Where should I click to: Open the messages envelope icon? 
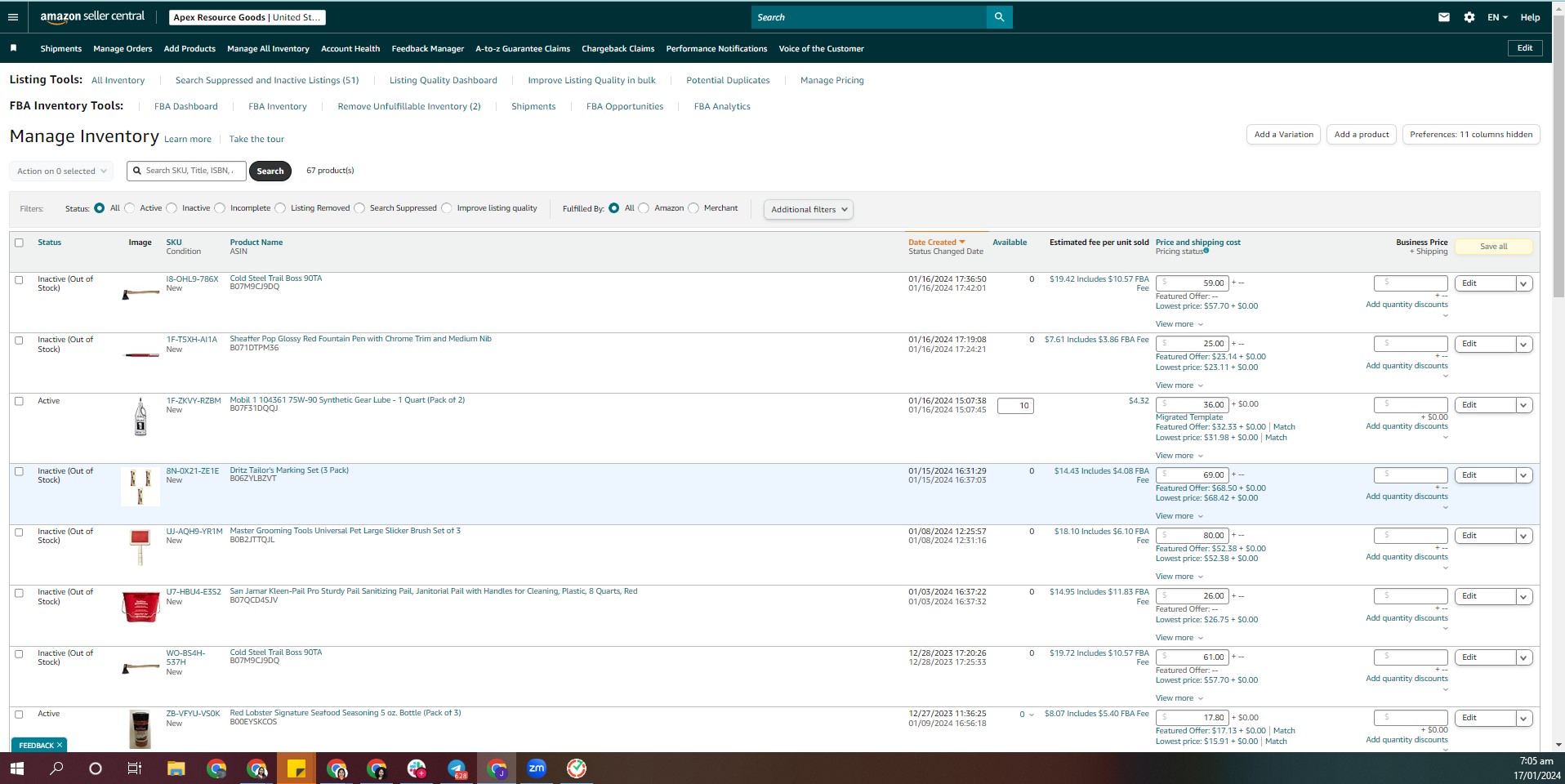point(1444,17)
